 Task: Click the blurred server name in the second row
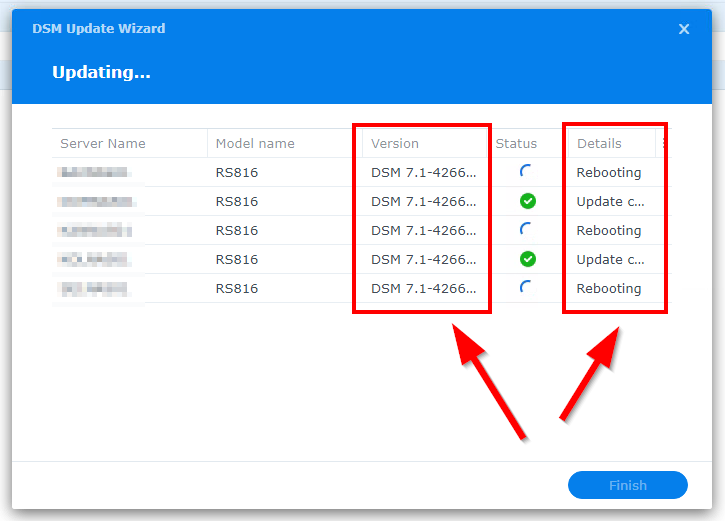pos(97,201)
